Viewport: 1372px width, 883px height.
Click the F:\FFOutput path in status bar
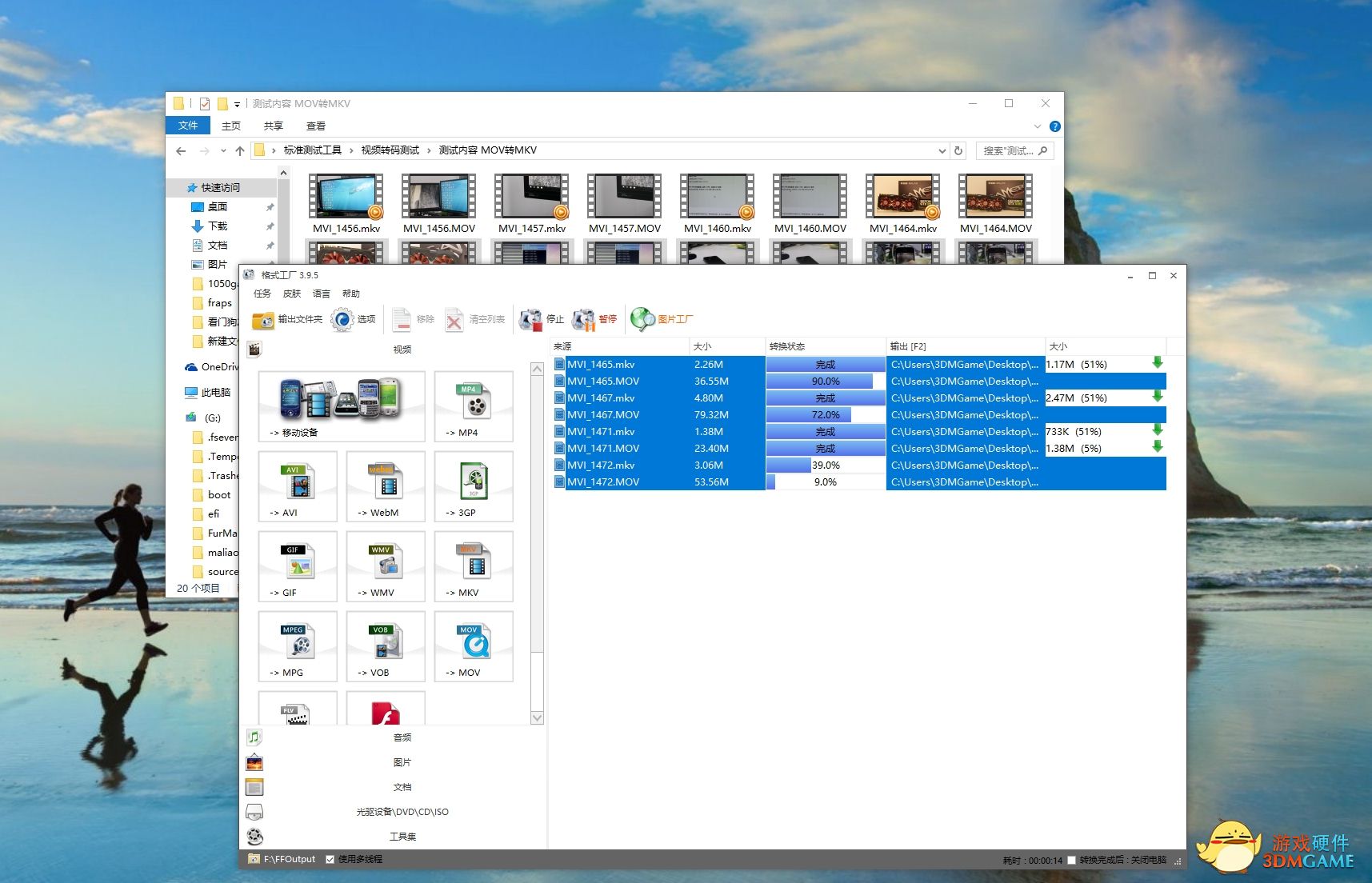[x=289, y=860]
